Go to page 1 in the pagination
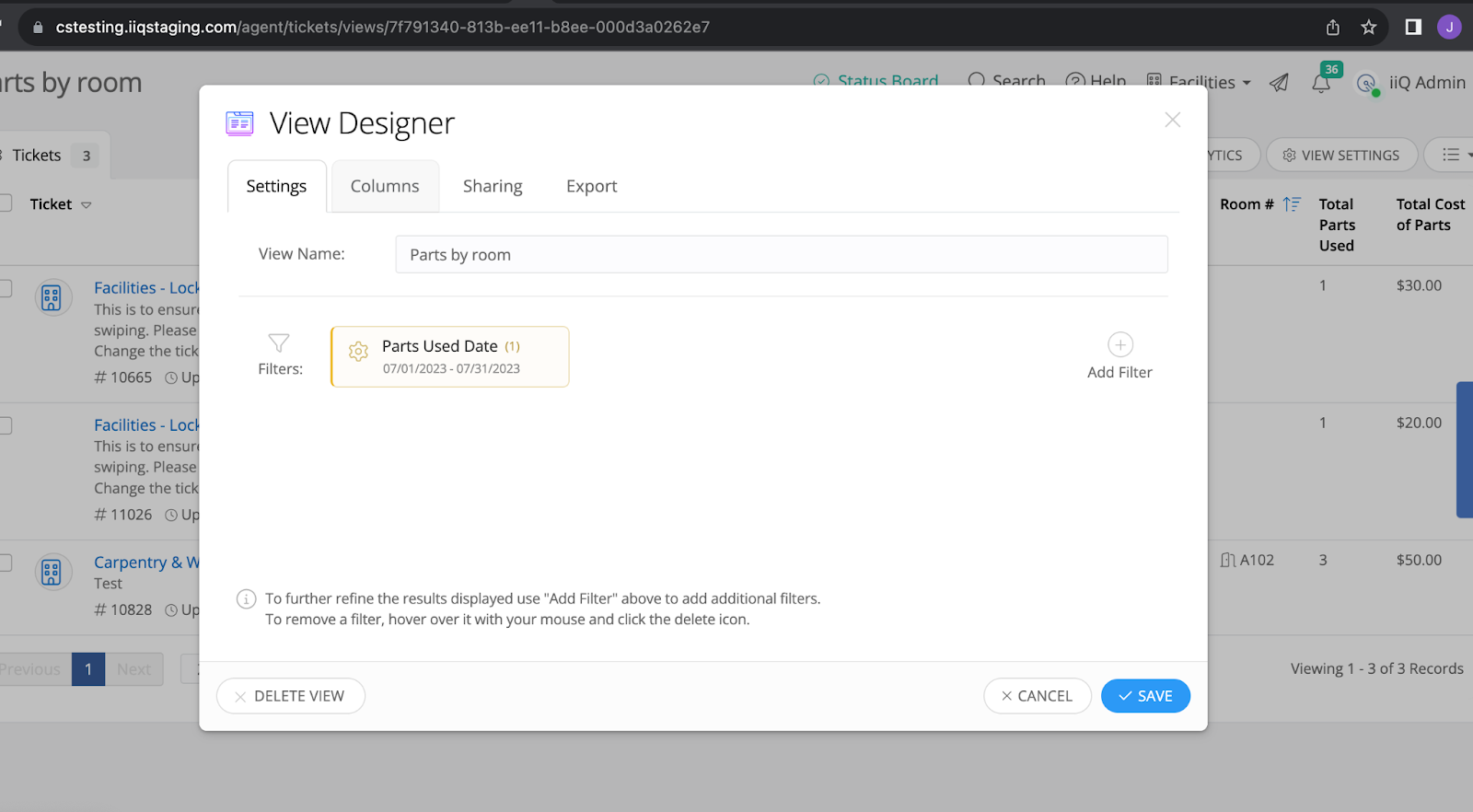 click(x=88, y=669)
